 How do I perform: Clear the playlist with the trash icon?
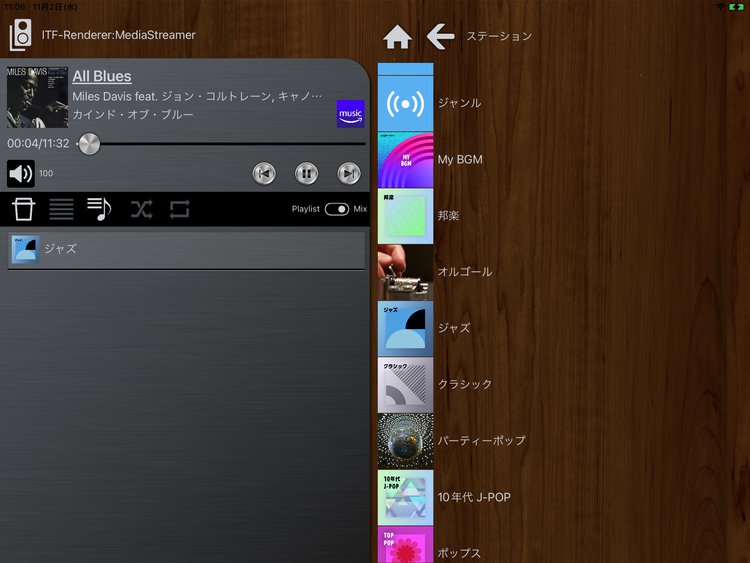click(x=22, y=209)
